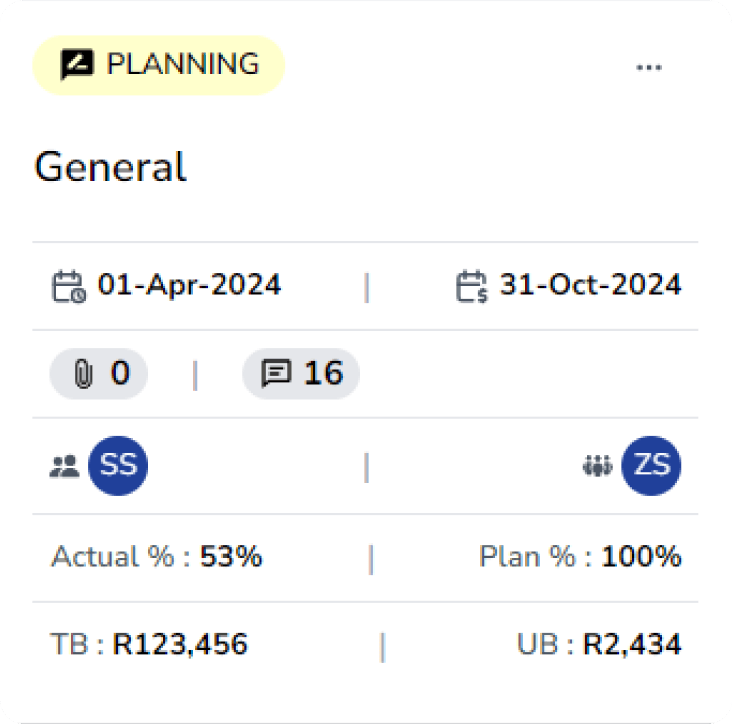Click the comments speech bubble icon

pos(274,374)
